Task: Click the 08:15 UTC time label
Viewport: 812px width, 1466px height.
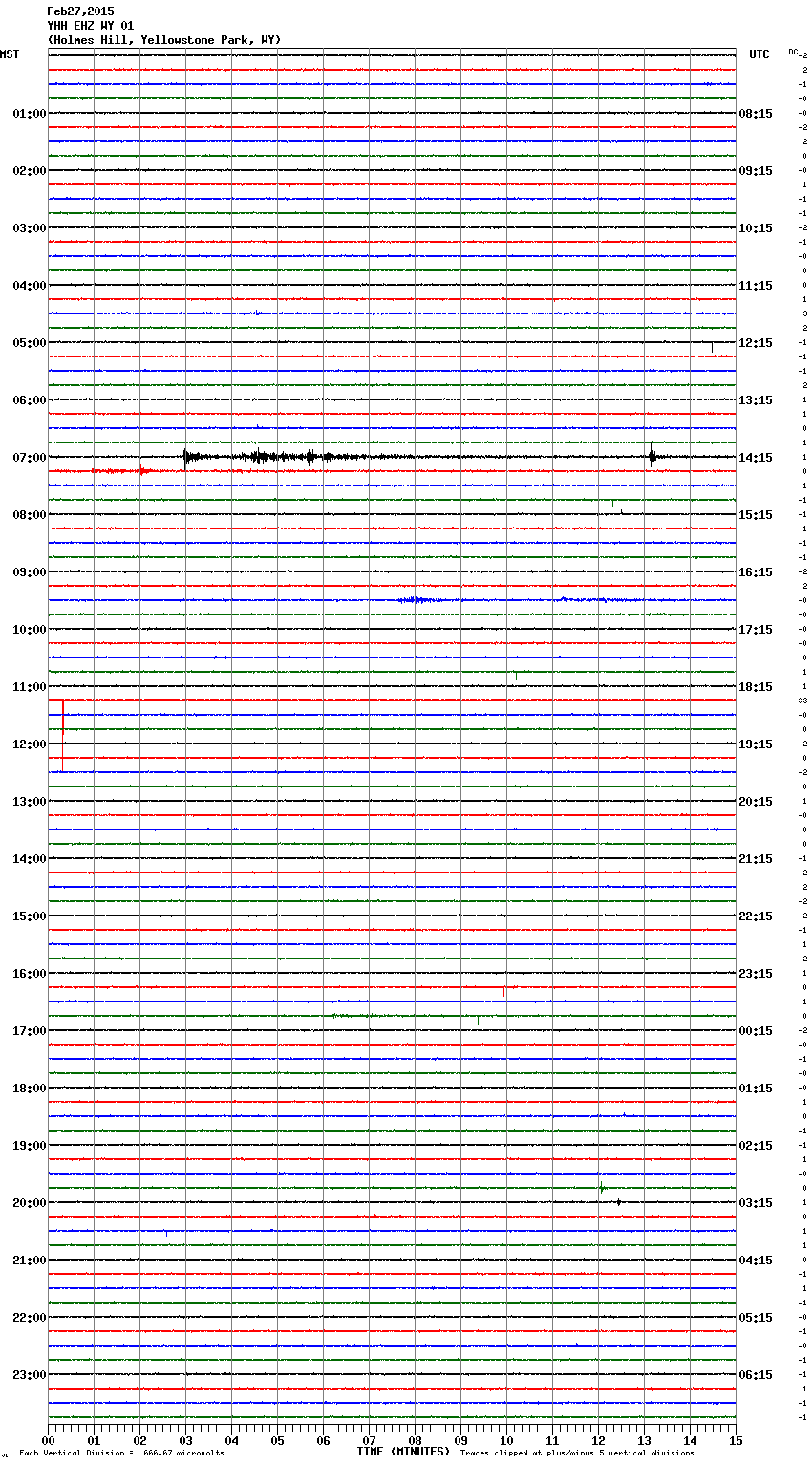Action: click(x=756, y=114)
